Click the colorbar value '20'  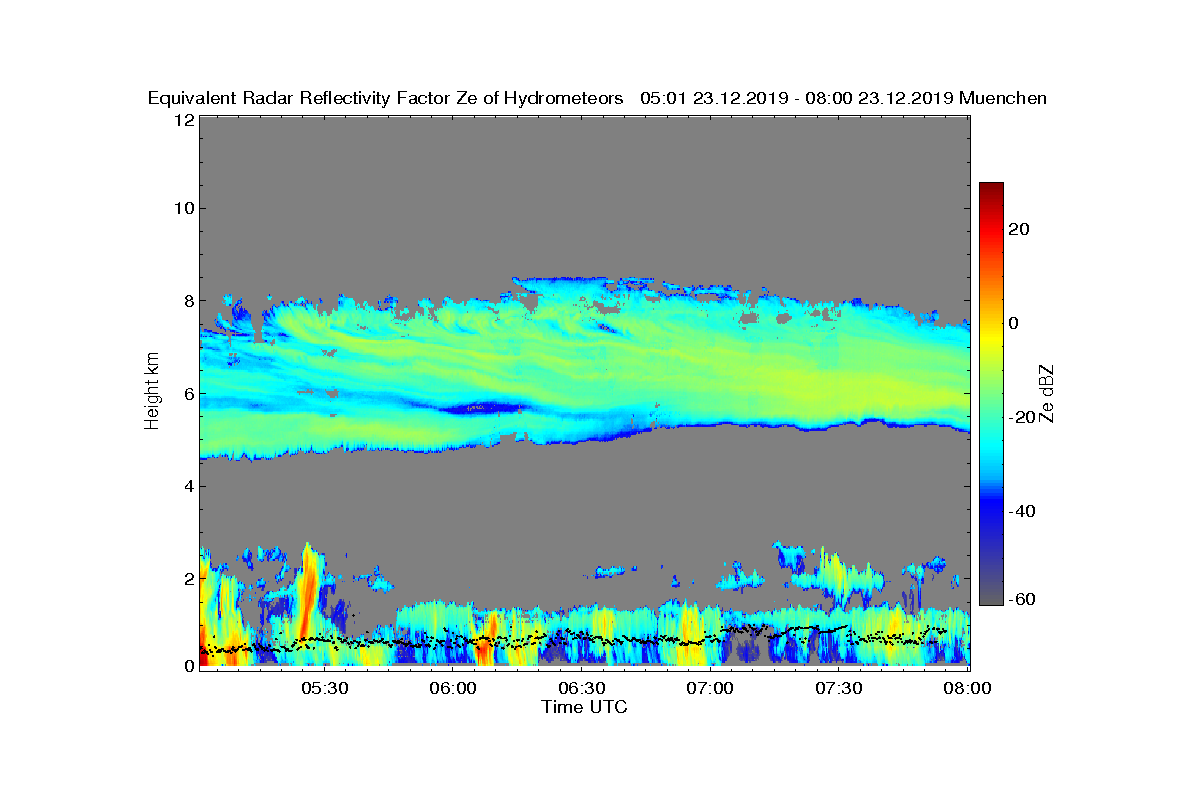point(1020,229)
